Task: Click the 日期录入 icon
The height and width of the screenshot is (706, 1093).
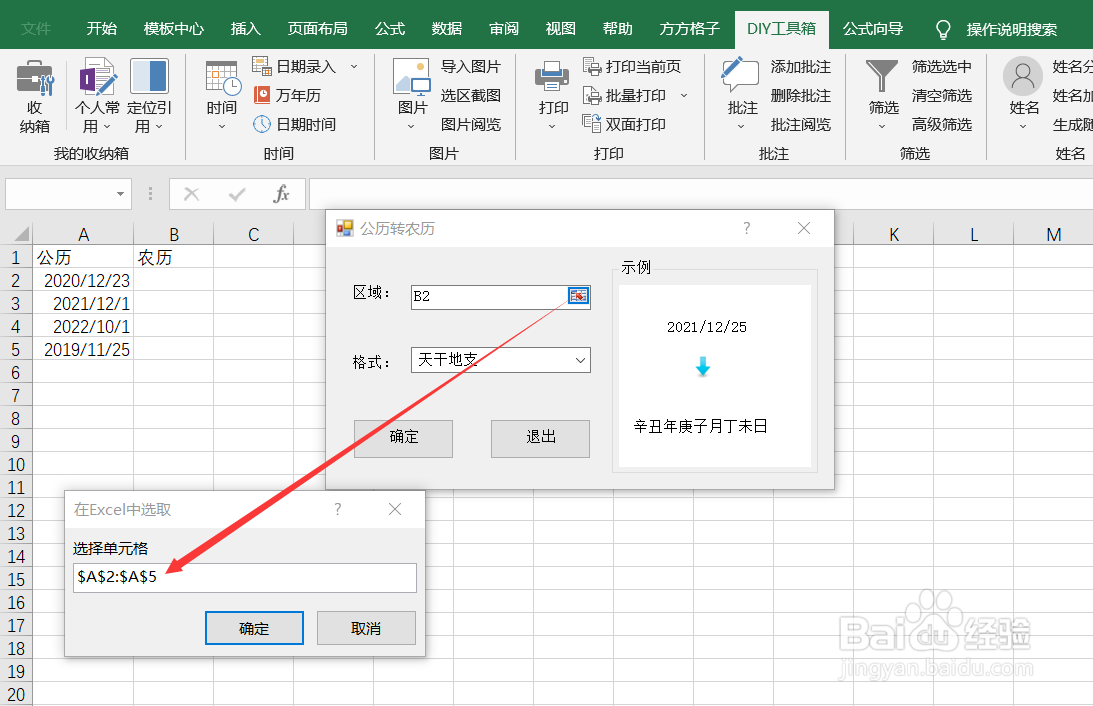Action: point(261,66)
